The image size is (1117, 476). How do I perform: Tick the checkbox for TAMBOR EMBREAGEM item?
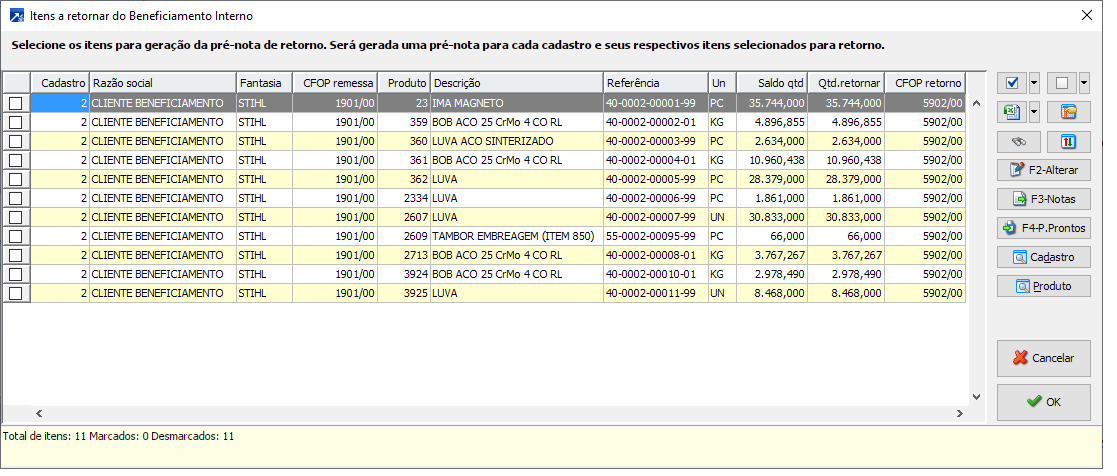pyautogui.click(x=16, y=236)
